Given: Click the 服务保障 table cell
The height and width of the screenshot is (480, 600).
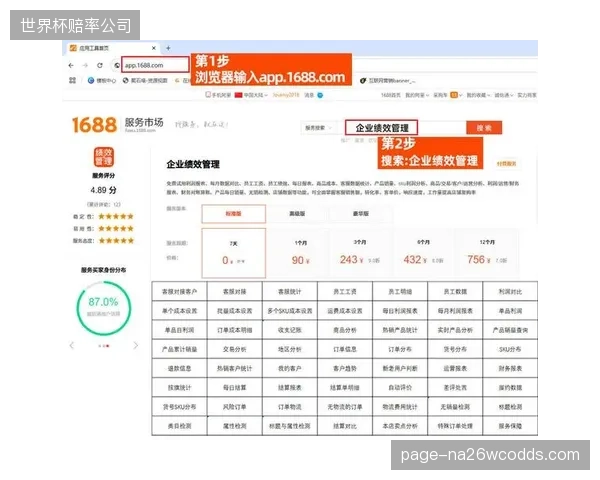Looking at the screenshot, I should click(x=510, y=426).
